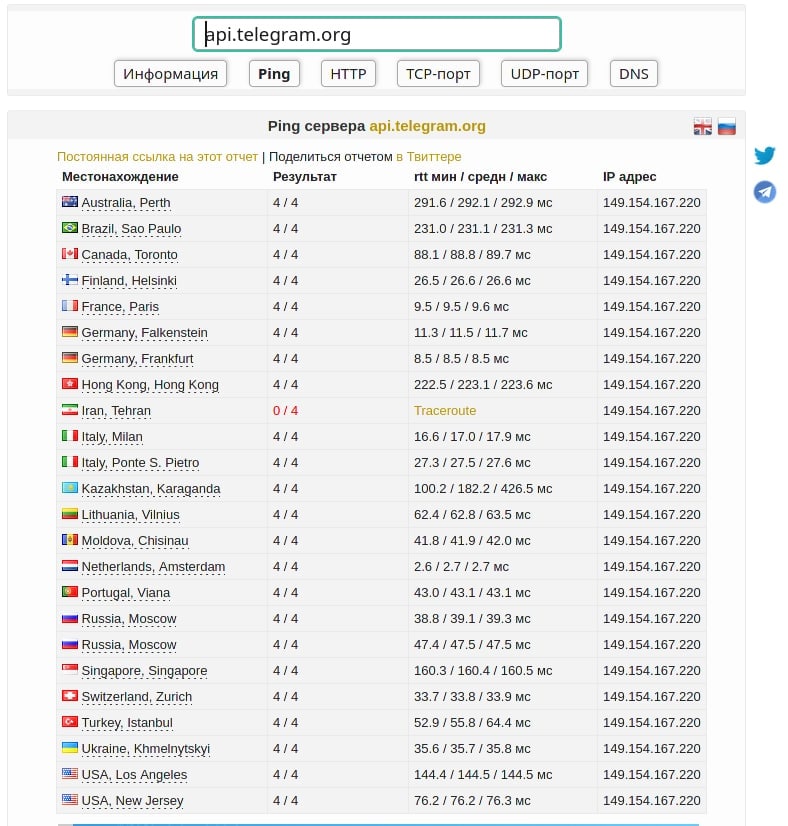788x826 pixels.
Task: Click the 2.6 / 2.7 / 2.7 мс value
Action: tap(461, 567)
